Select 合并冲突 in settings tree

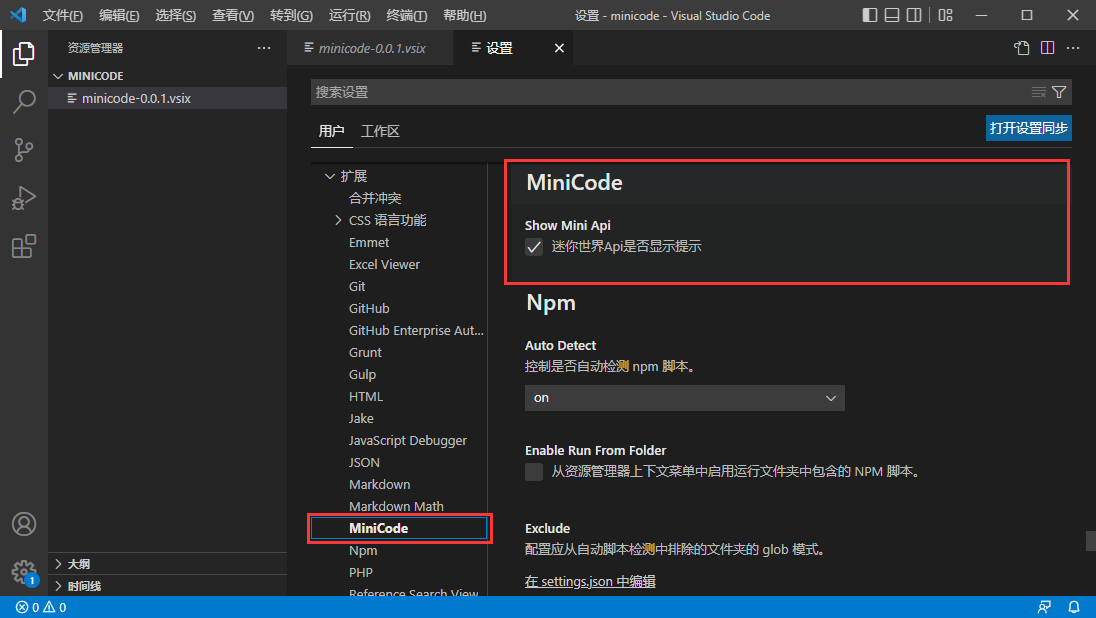tap(375, 199)
